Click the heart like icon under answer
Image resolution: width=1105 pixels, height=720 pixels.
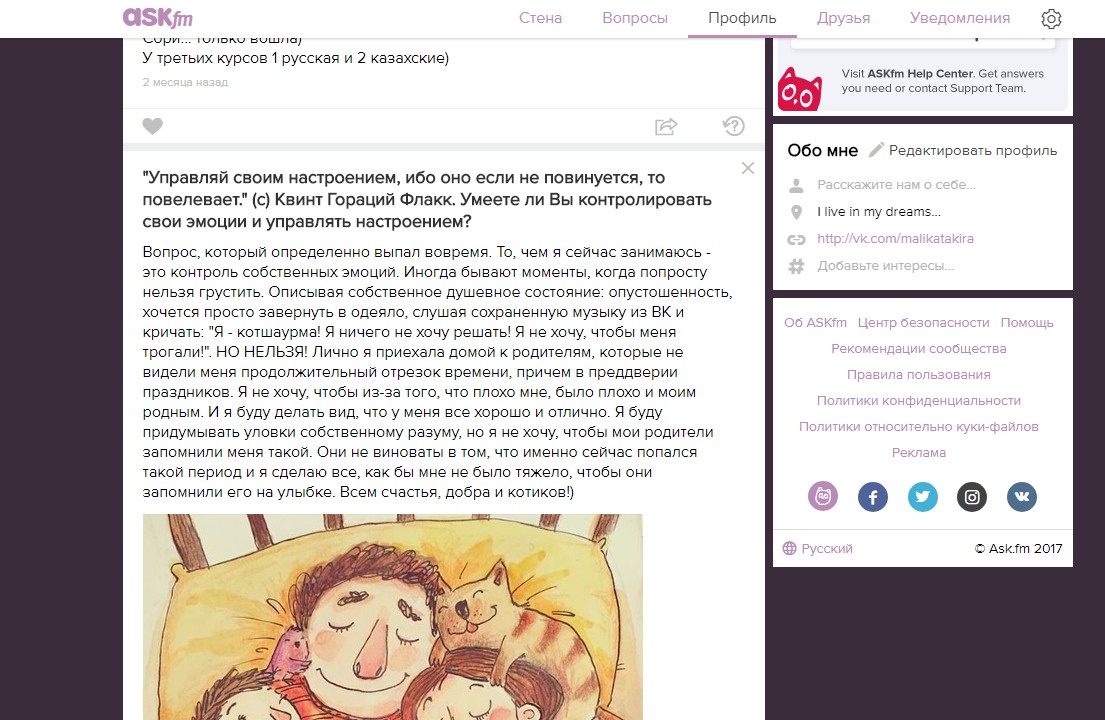tap(152, 126)
